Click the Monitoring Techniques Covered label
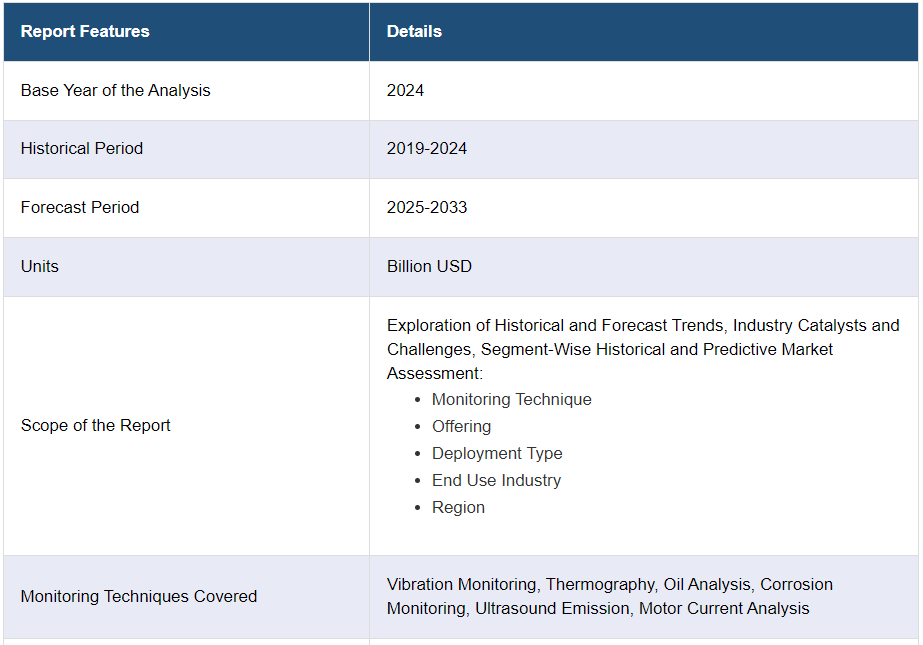Screen dimensions: 923x645 coord(139,596)
